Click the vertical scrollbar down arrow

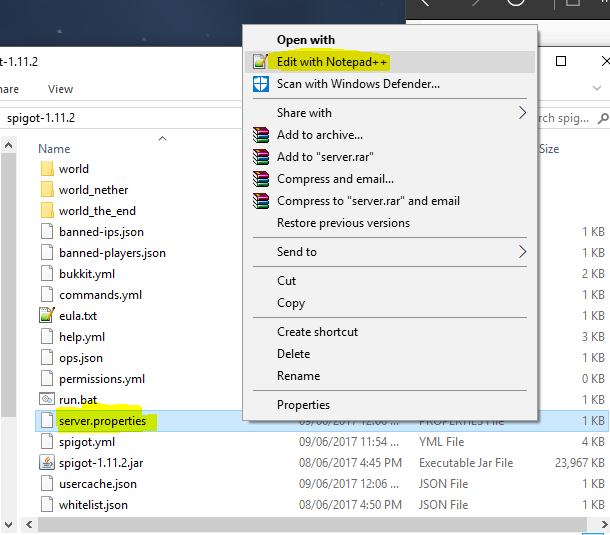8,524
